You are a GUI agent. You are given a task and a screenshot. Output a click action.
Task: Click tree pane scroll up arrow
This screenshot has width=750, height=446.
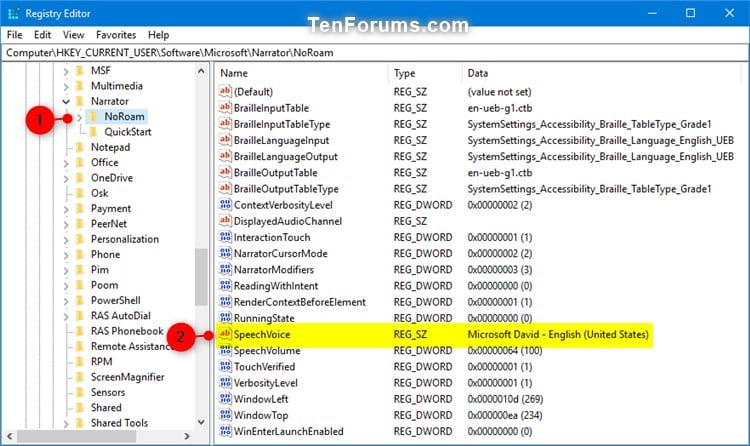pos(201,71)
